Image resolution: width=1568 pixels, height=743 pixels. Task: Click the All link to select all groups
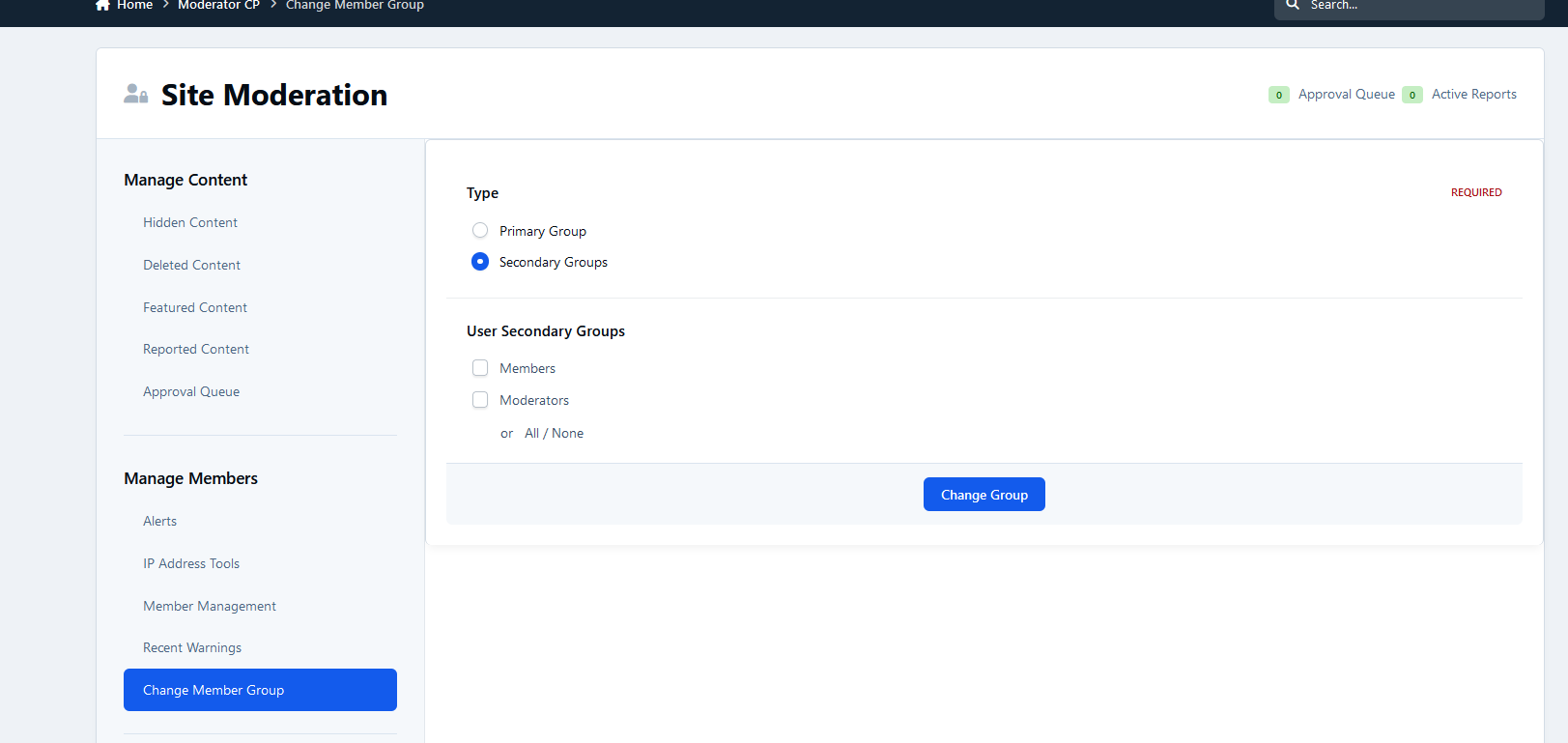point(531,434)
